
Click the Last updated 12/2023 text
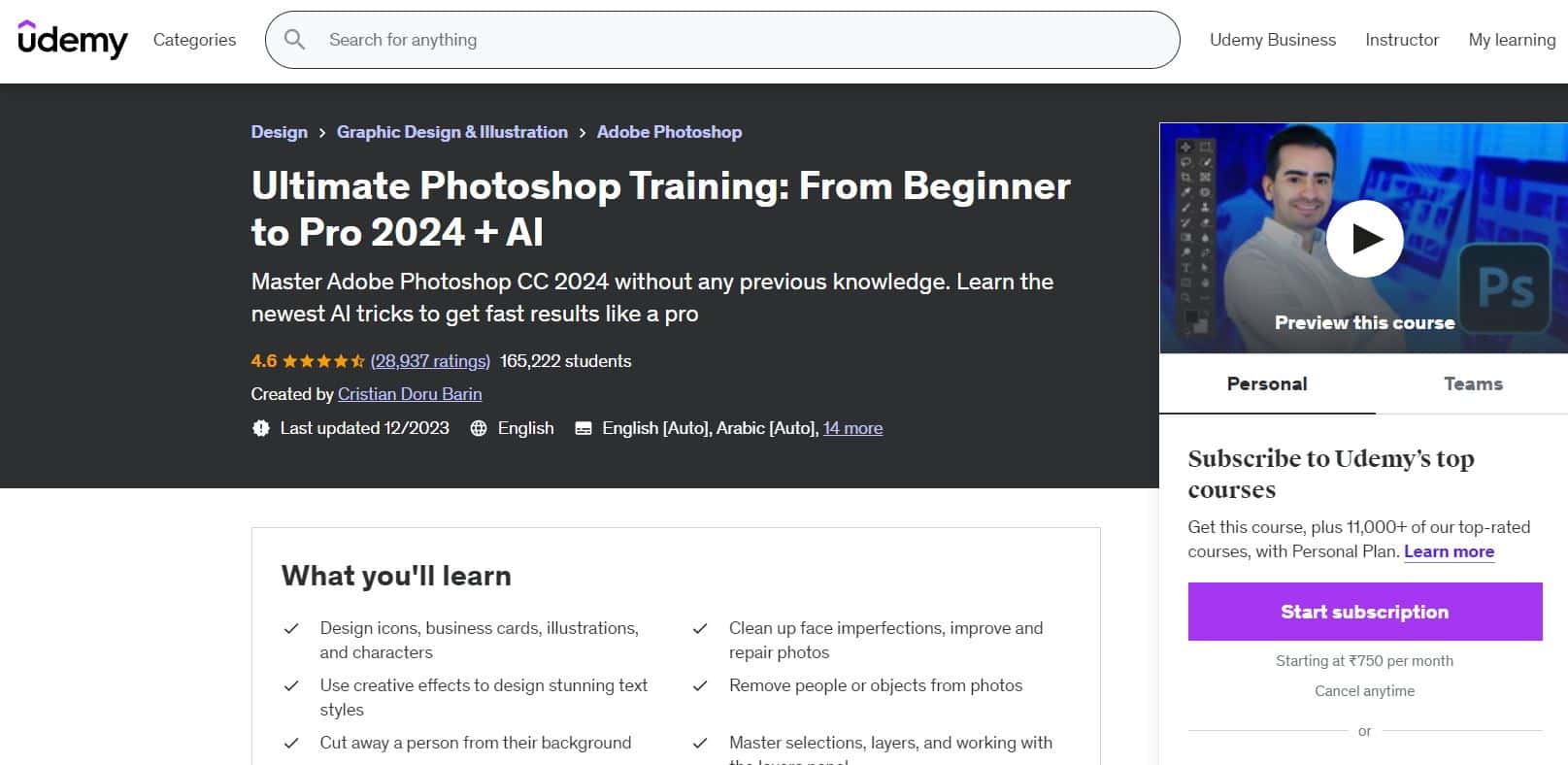coord(365,428)
